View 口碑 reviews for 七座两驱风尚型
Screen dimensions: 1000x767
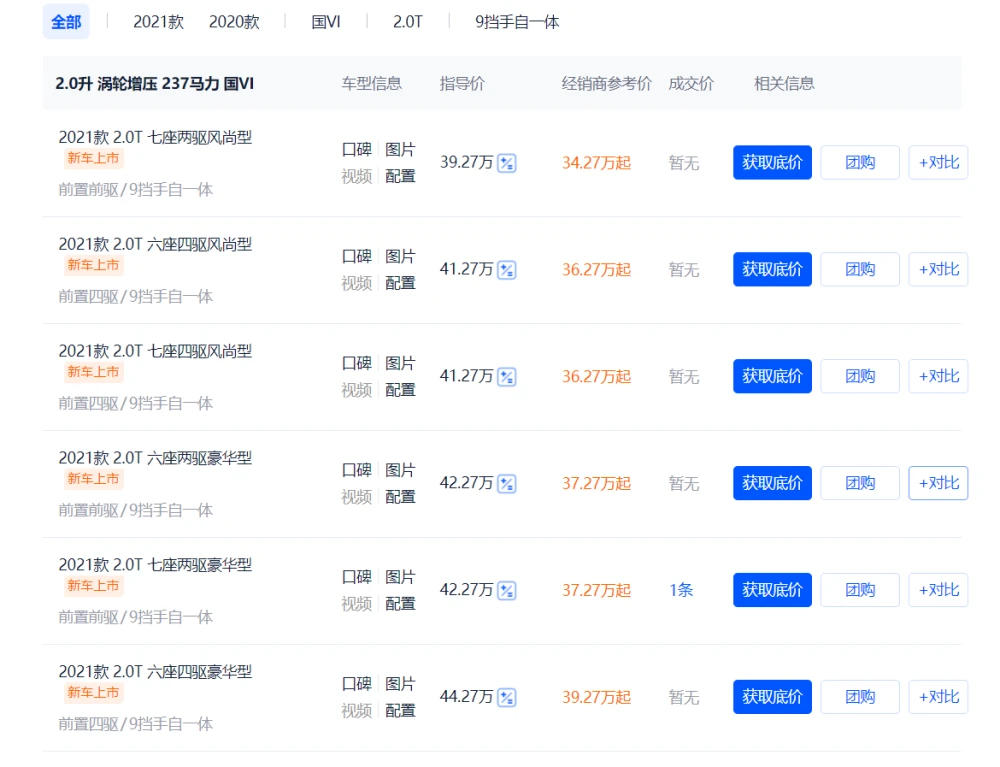tap(357, 150)
